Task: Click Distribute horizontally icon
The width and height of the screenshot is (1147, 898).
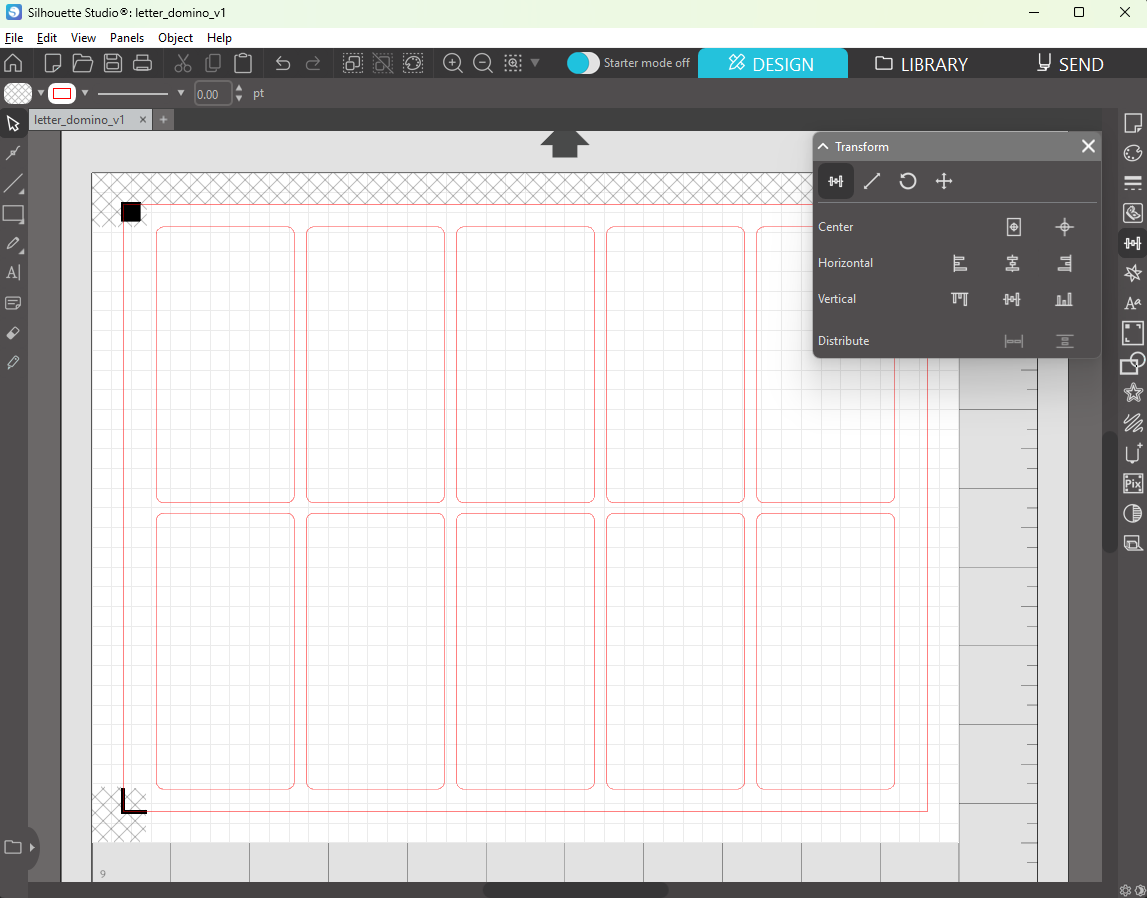Action: pyautogui.click(x=1014, y=341)
